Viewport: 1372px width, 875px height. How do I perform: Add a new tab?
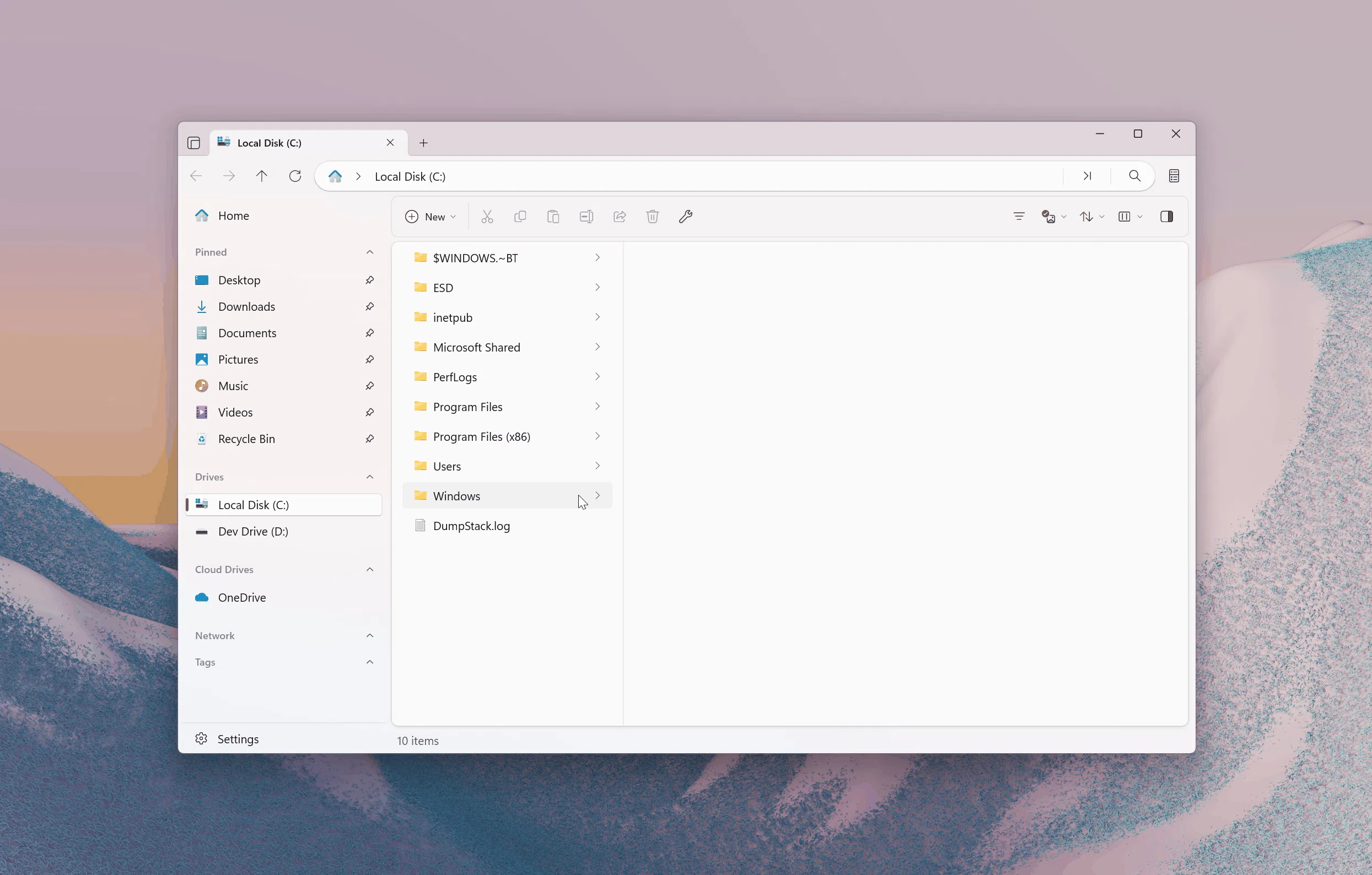(x=423, y=143)
